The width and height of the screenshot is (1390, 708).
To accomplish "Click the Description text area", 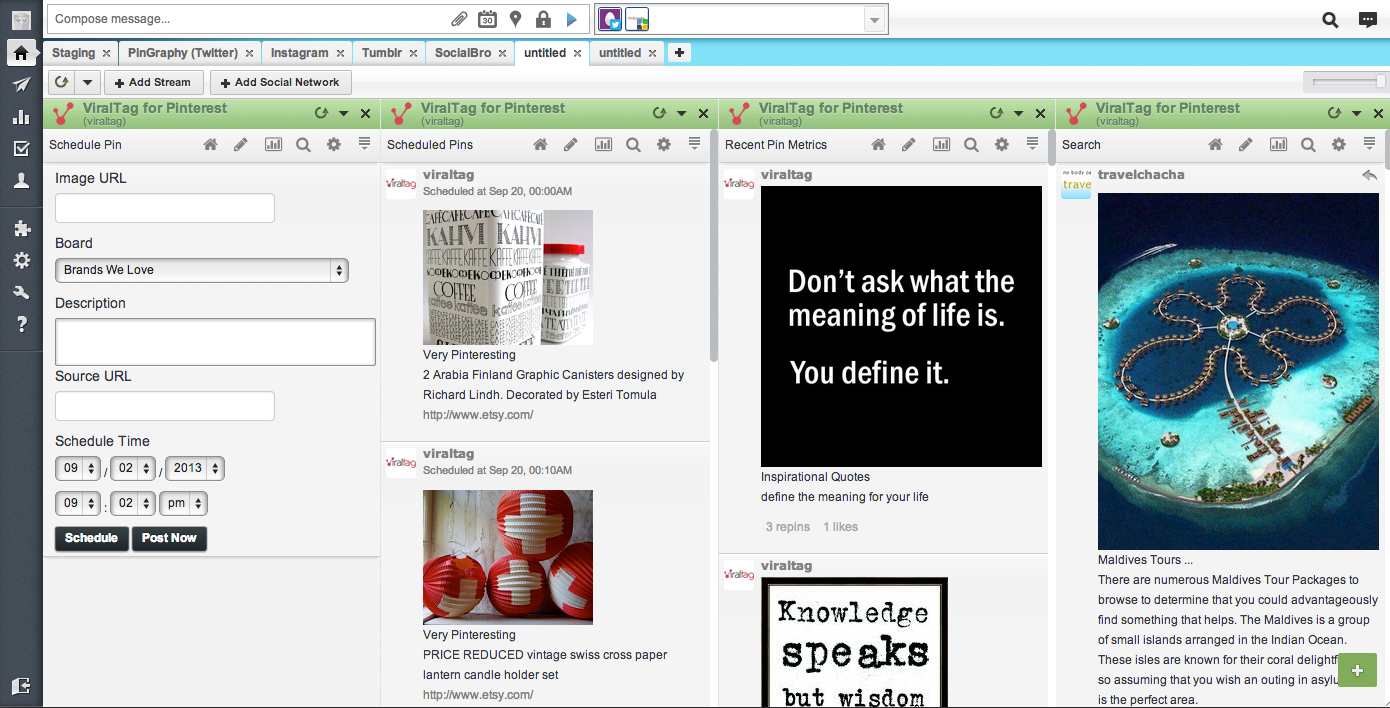I will click(215, 342).
